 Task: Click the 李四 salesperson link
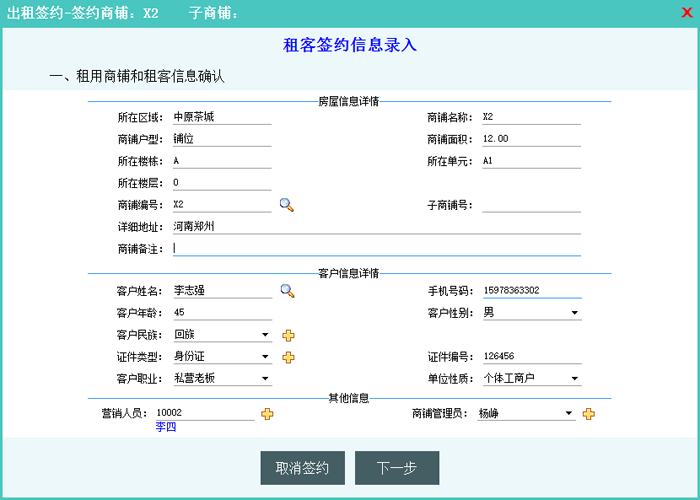tap(166, 427)
